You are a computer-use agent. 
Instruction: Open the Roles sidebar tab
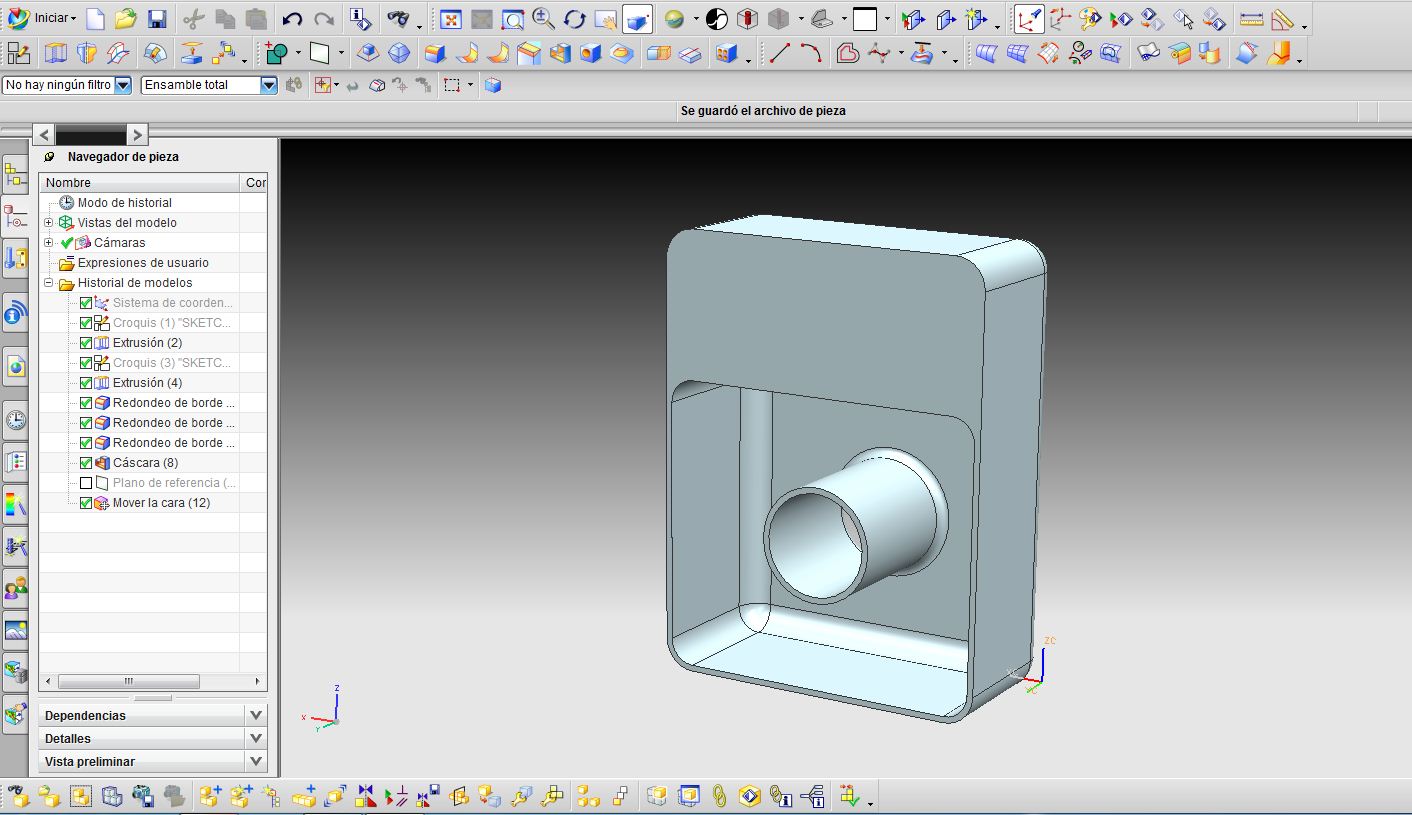15,588
